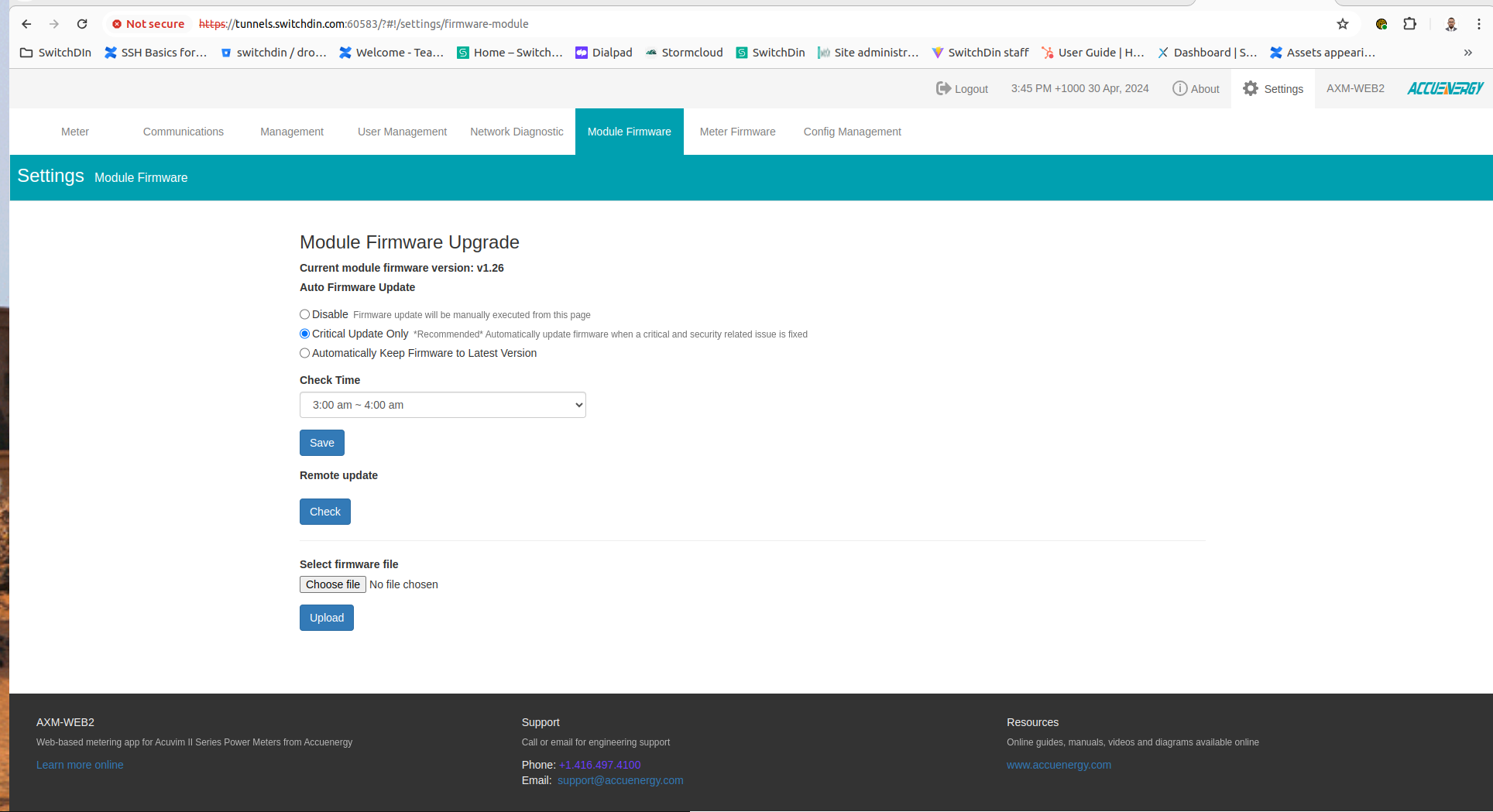
Task: Select Critical Update Only radio
Action: click(305, 334)
